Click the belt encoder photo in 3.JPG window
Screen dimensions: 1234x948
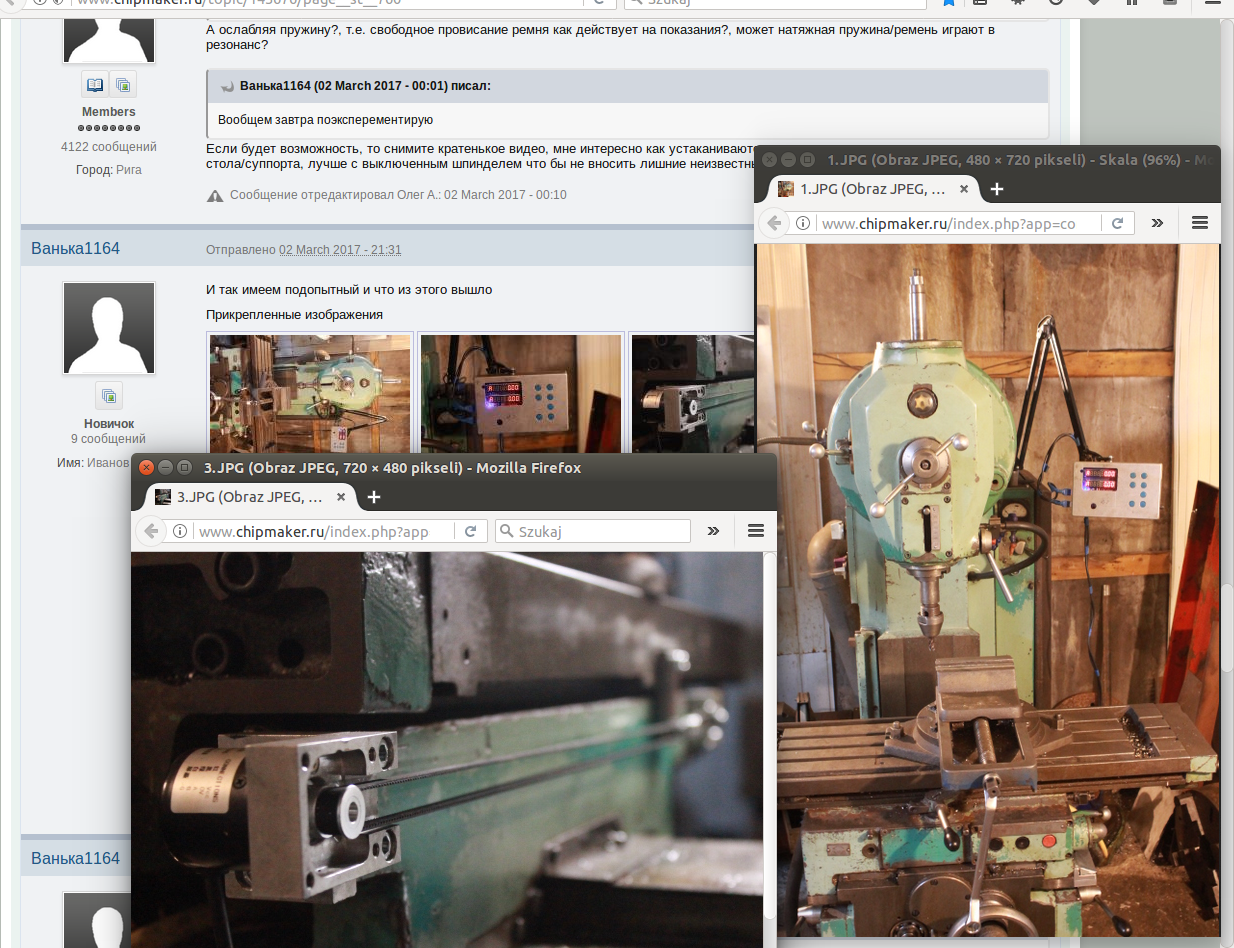(x=447, y=749)
